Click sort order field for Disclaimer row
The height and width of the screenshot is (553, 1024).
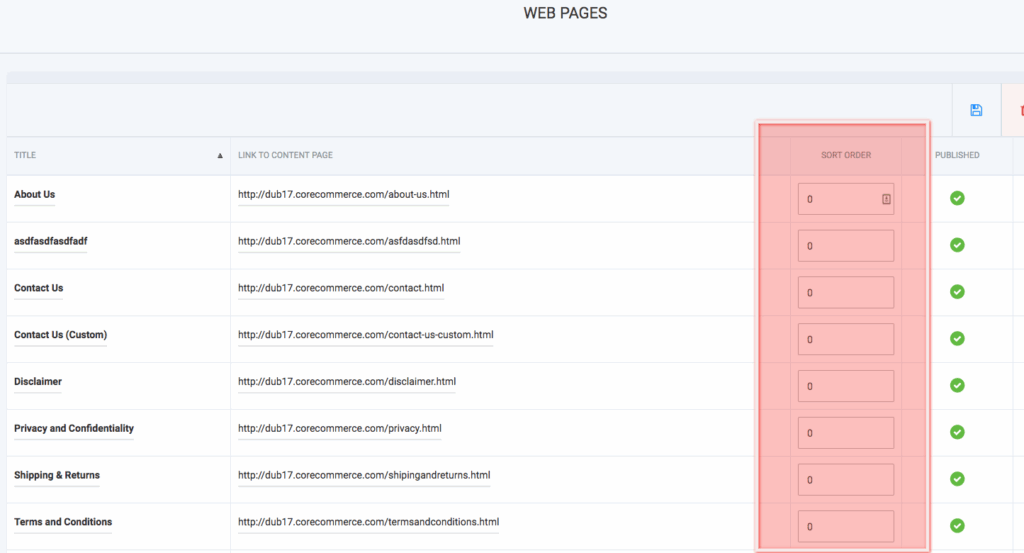(x=845, y=386)
